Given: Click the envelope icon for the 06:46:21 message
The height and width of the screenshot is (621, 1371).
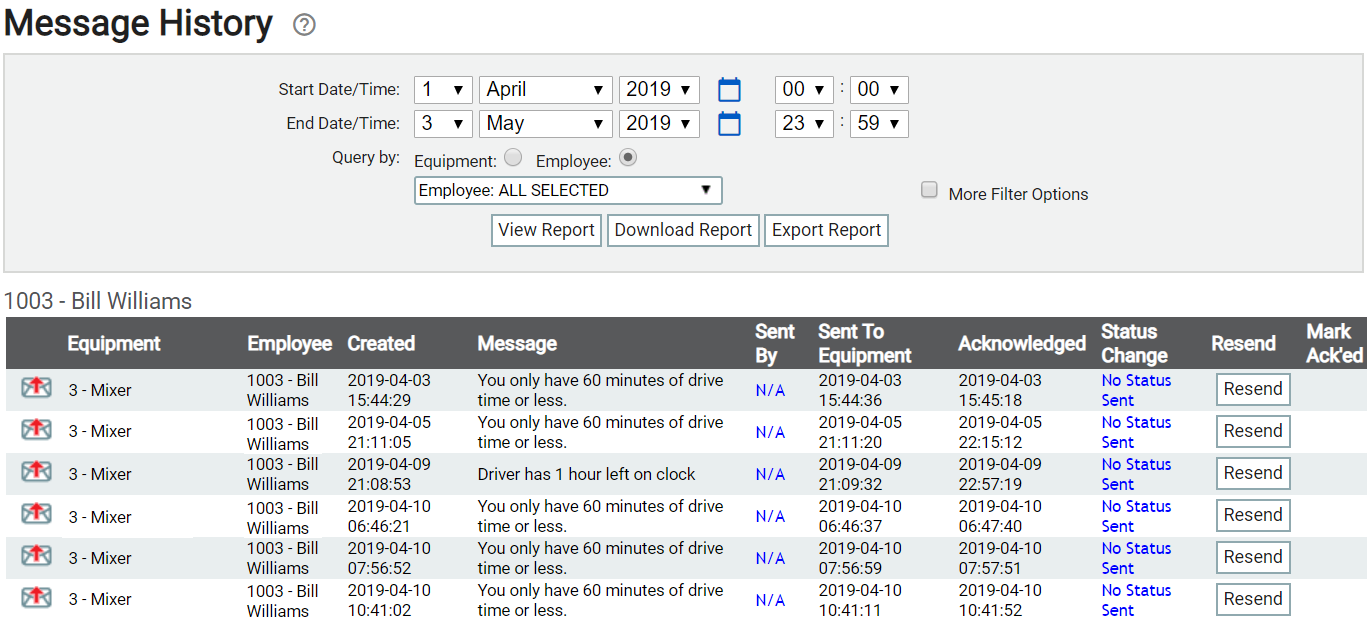Looking at the screenshot, I should [x=36, y=514].
